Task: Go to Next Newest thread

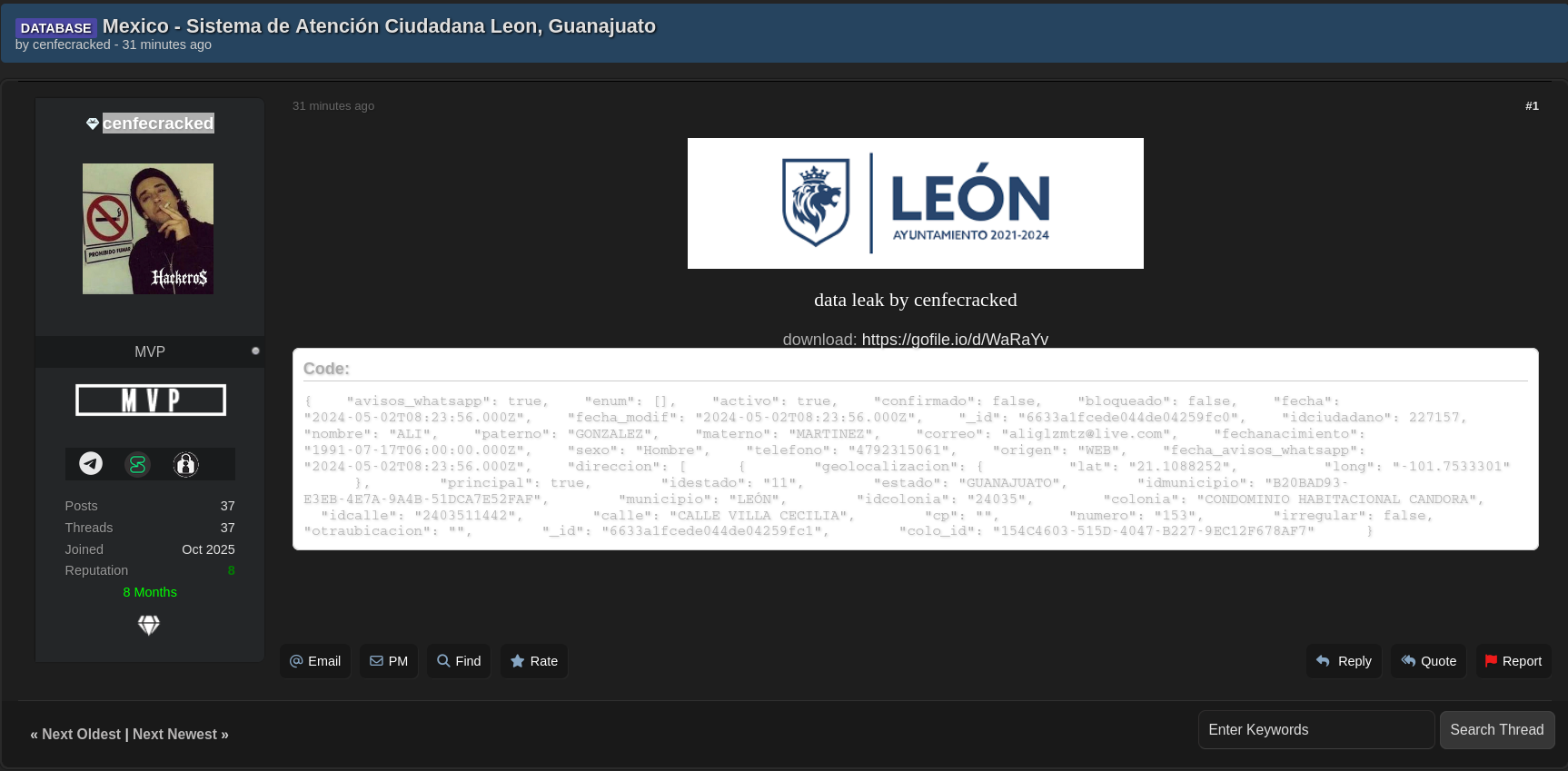Action: click(x=175, y=735)
